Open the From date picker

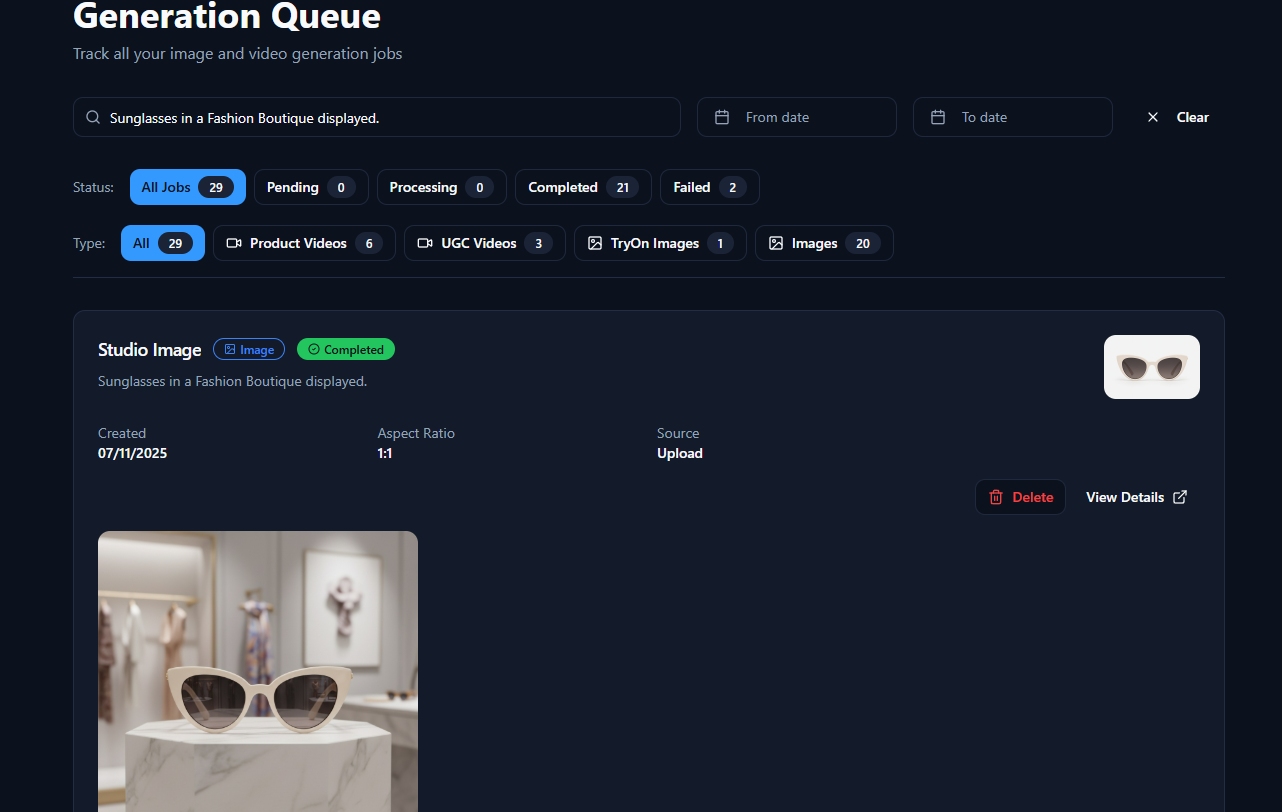click(796, 117)
